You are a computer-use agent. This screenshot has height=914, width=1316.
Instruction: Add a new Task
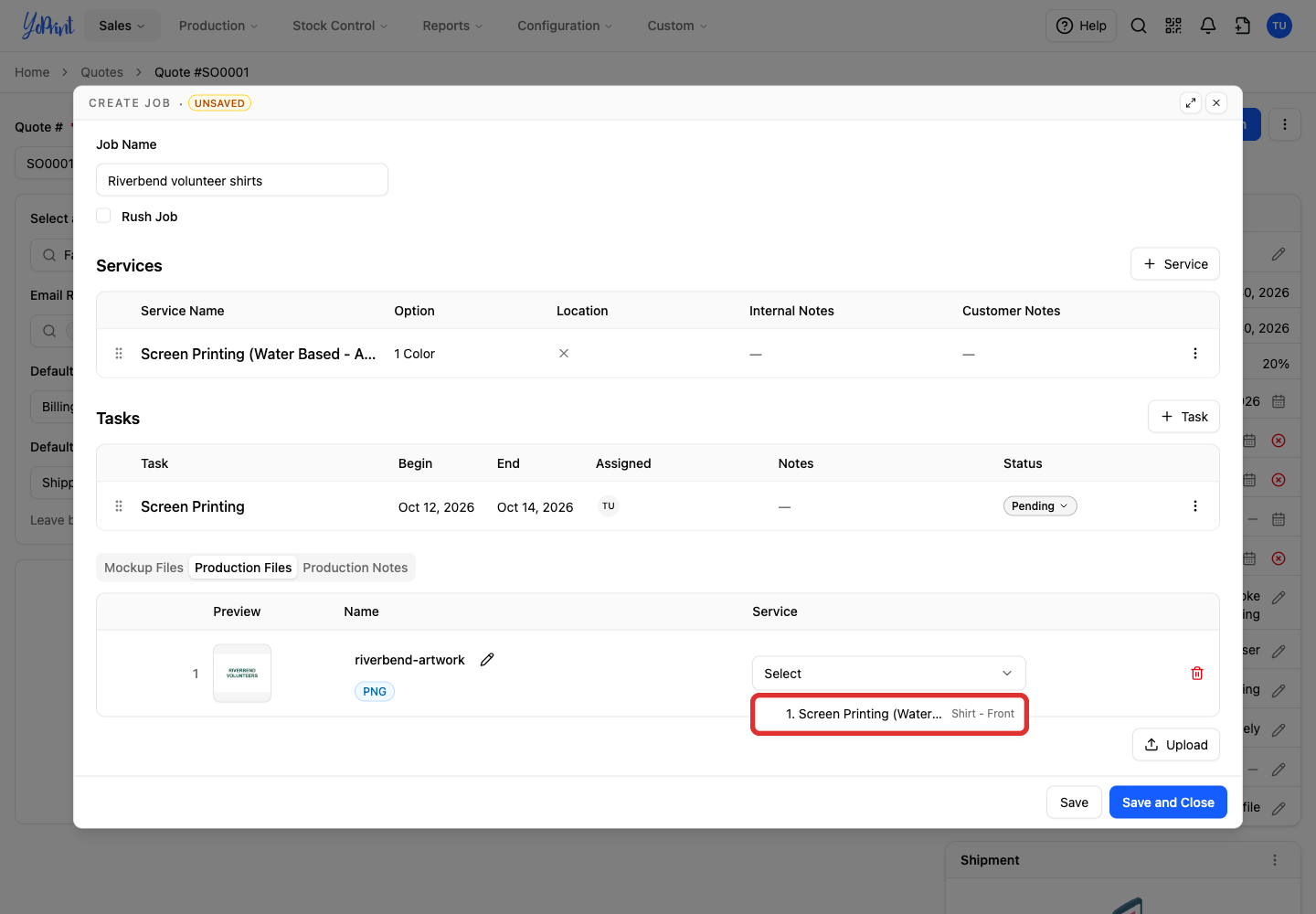1183,417
